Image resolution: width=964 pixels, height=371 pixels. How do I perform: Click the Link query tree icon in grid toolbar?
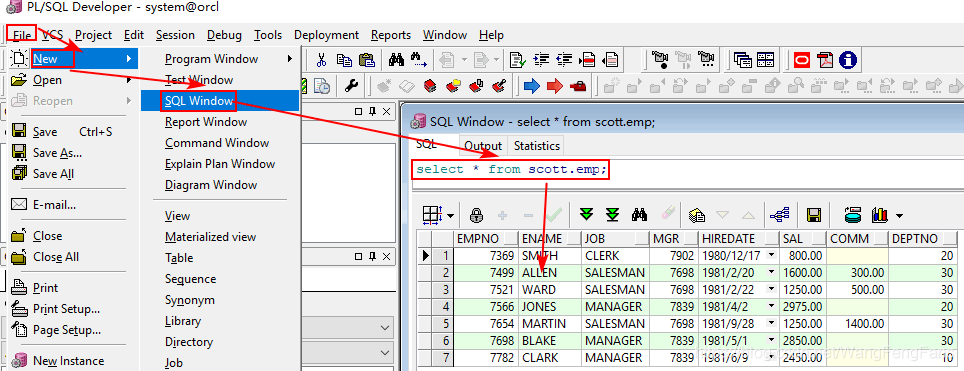point(780,215)
